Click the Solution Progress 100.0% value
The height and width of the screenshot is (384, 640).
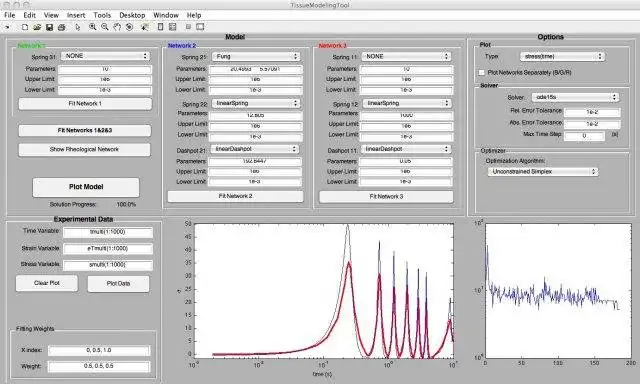click(126, 204)
